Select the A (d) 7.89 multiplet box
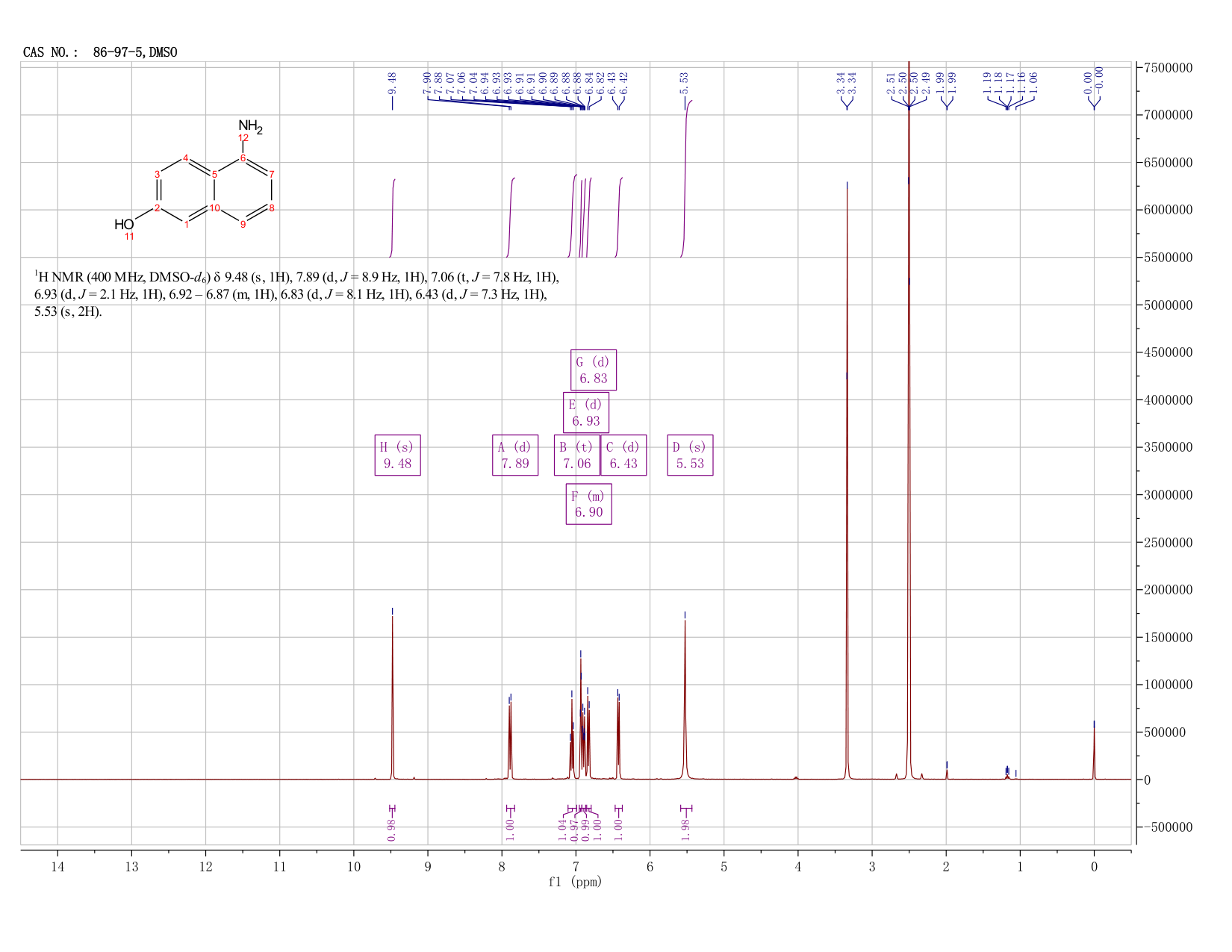Image resolution: width=1232 pixels, height=952 pixels. 515,455
